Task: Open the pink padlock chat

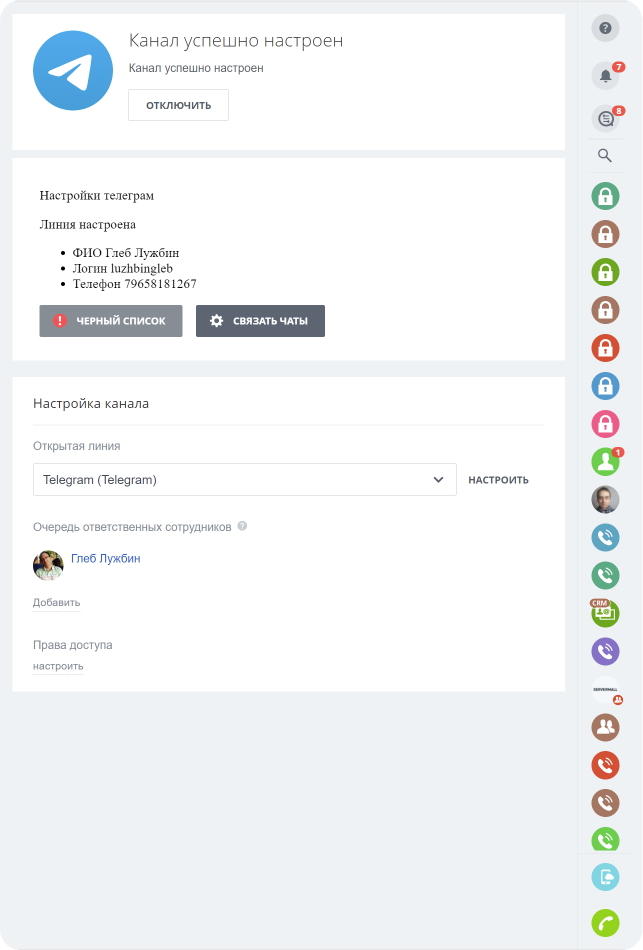Action: tap(605, 424)
